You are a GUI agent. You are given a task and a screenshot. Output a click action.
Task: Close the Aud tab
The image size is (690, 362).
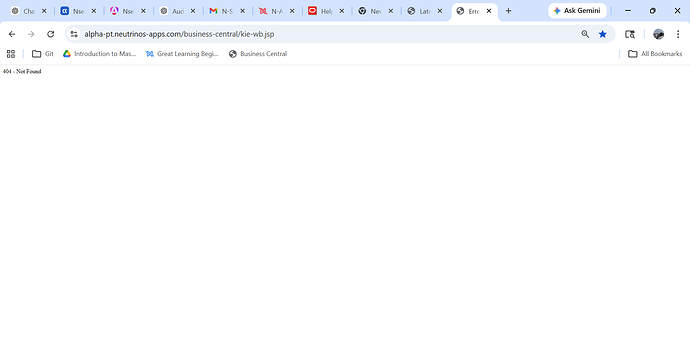click(193, 11)
